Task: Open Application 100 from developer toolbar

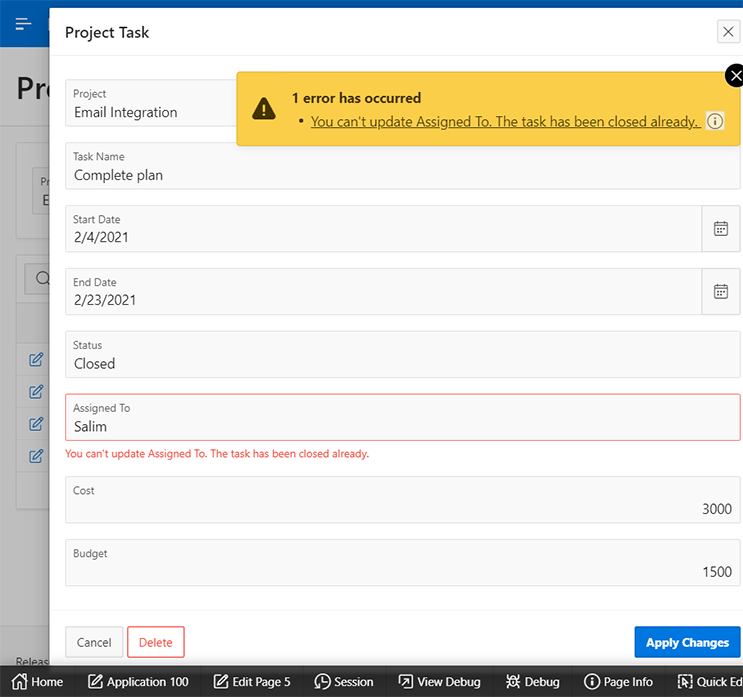Action: click(138, 682)
